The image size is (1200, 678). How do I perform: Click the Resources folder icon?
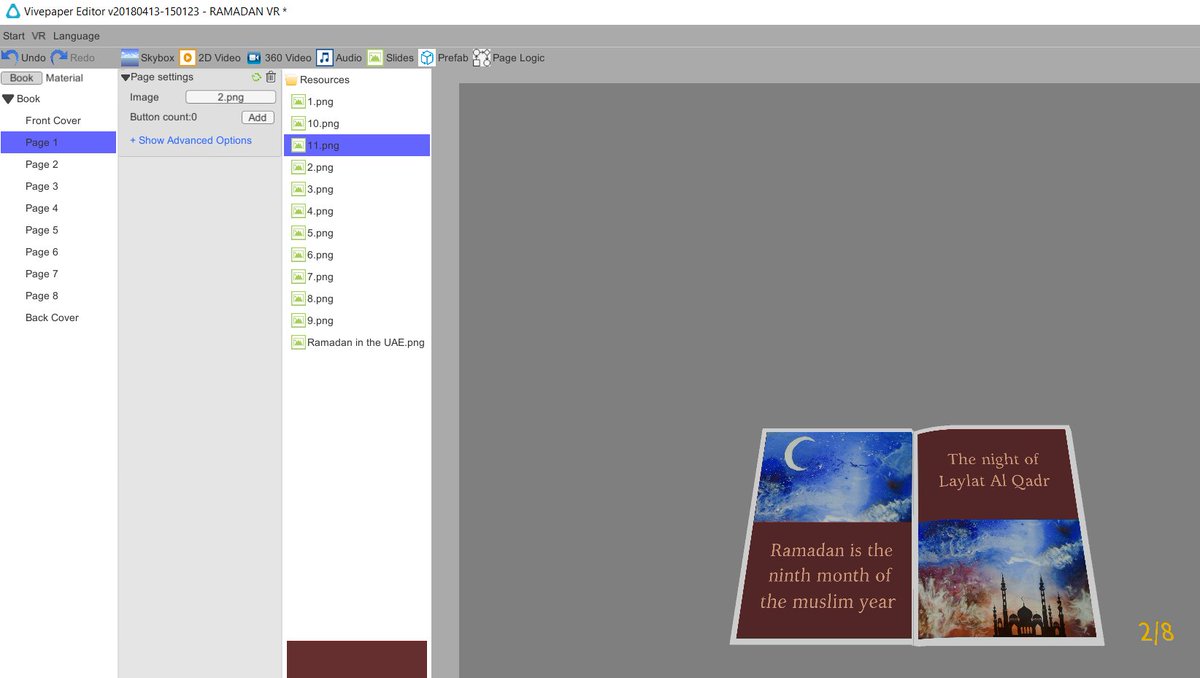click(291, 80)
